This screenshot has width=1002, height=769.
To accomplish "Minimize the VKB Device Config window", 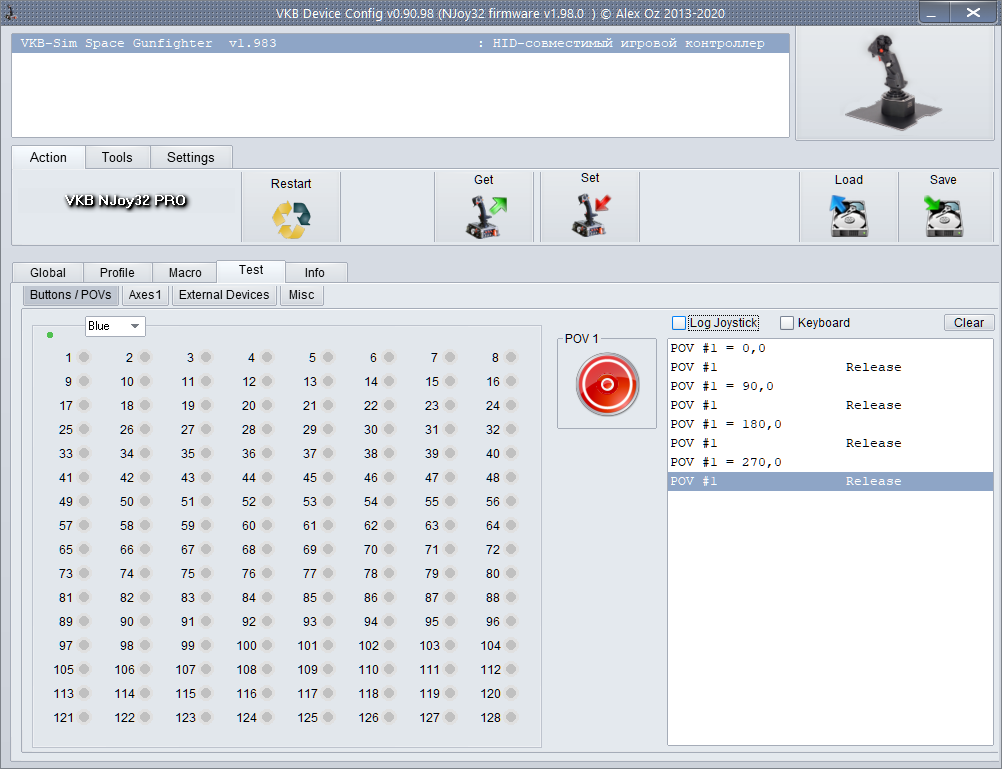I will tap(934, 13).
